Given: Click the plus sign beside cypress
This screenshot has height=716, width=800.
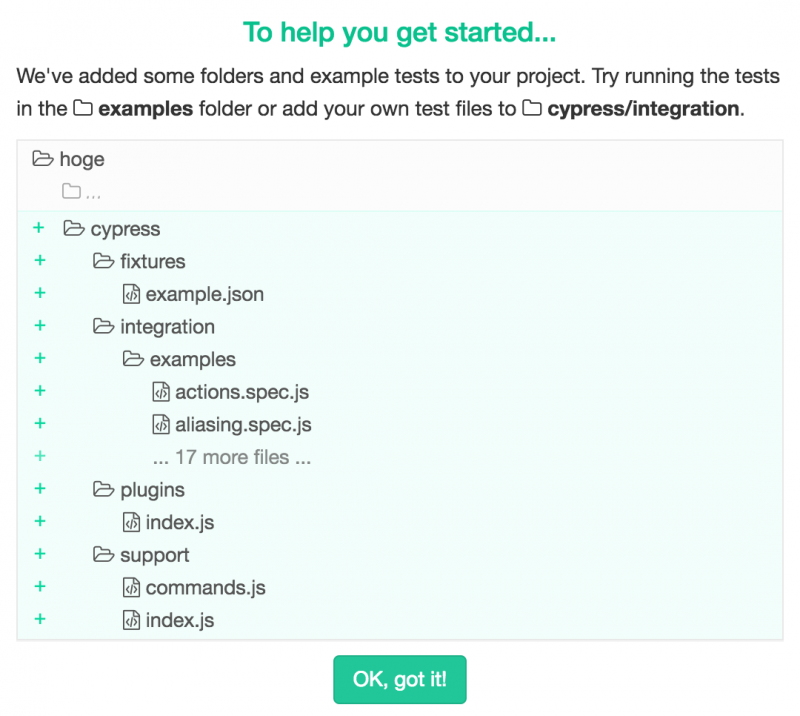Looking at the screenshot, I should click(40, 228).
